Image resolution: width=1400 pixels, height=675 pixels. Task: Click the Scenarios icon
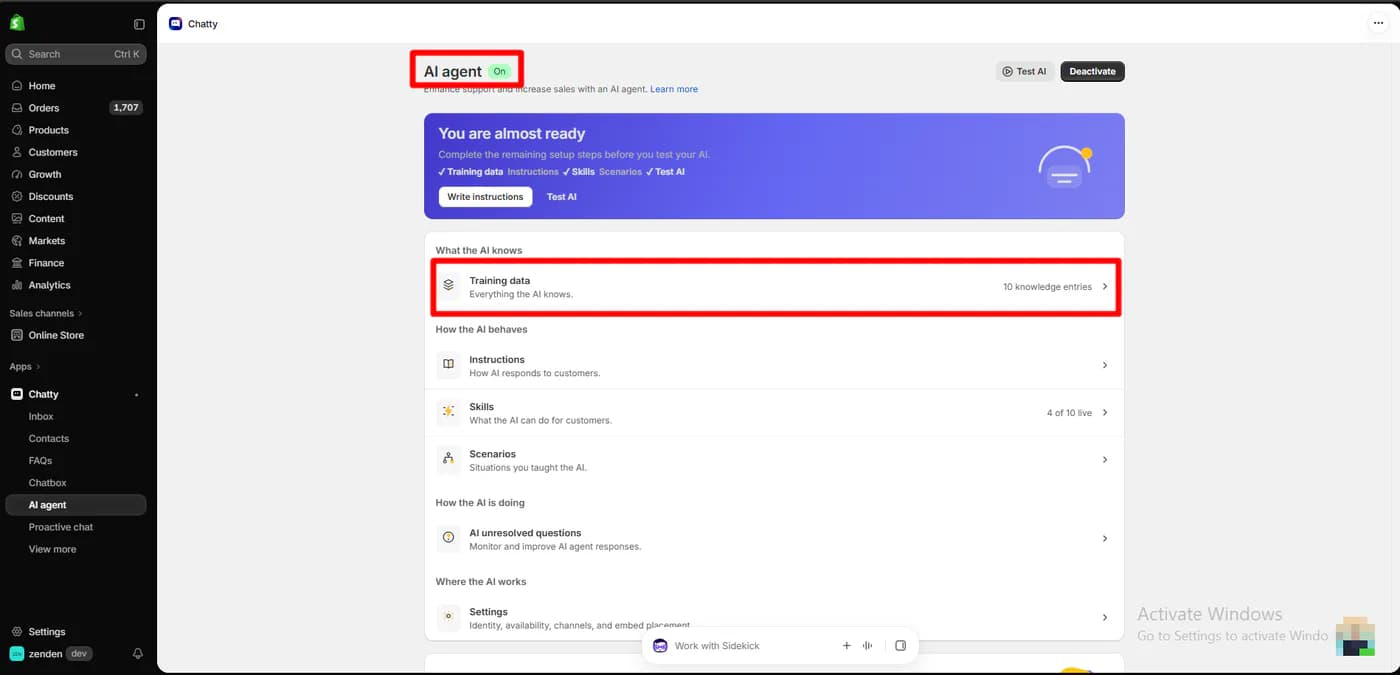(448, 460)
